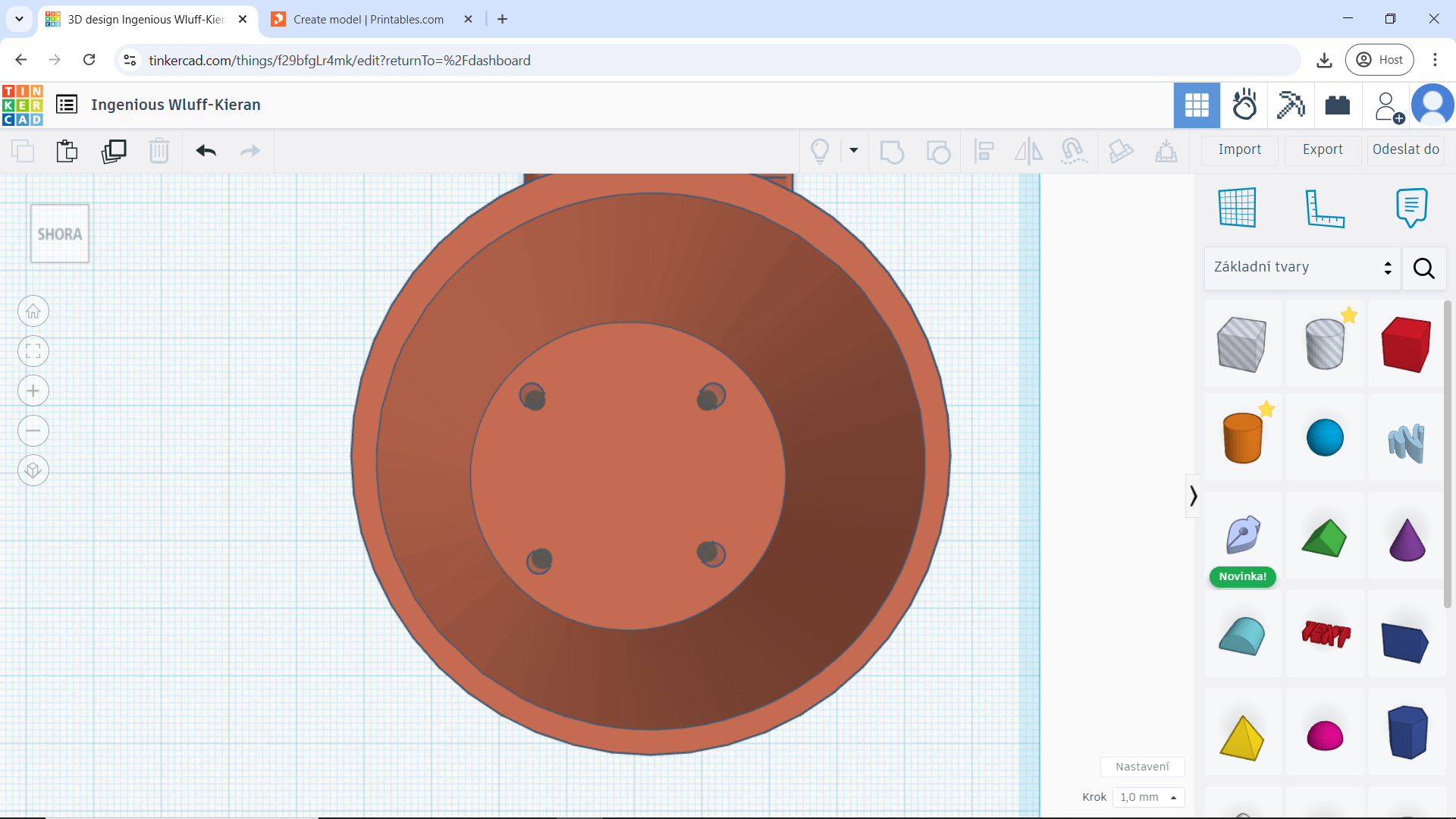Click the Mirror tool icon
The image size is (1456, 819).
pos(1029,151)
